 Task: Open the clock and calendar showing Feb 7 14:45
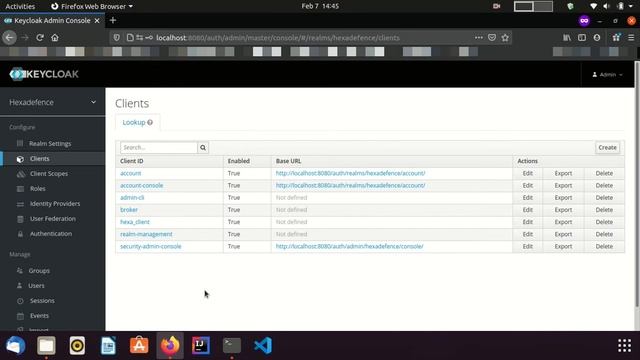tap(320, 6)
